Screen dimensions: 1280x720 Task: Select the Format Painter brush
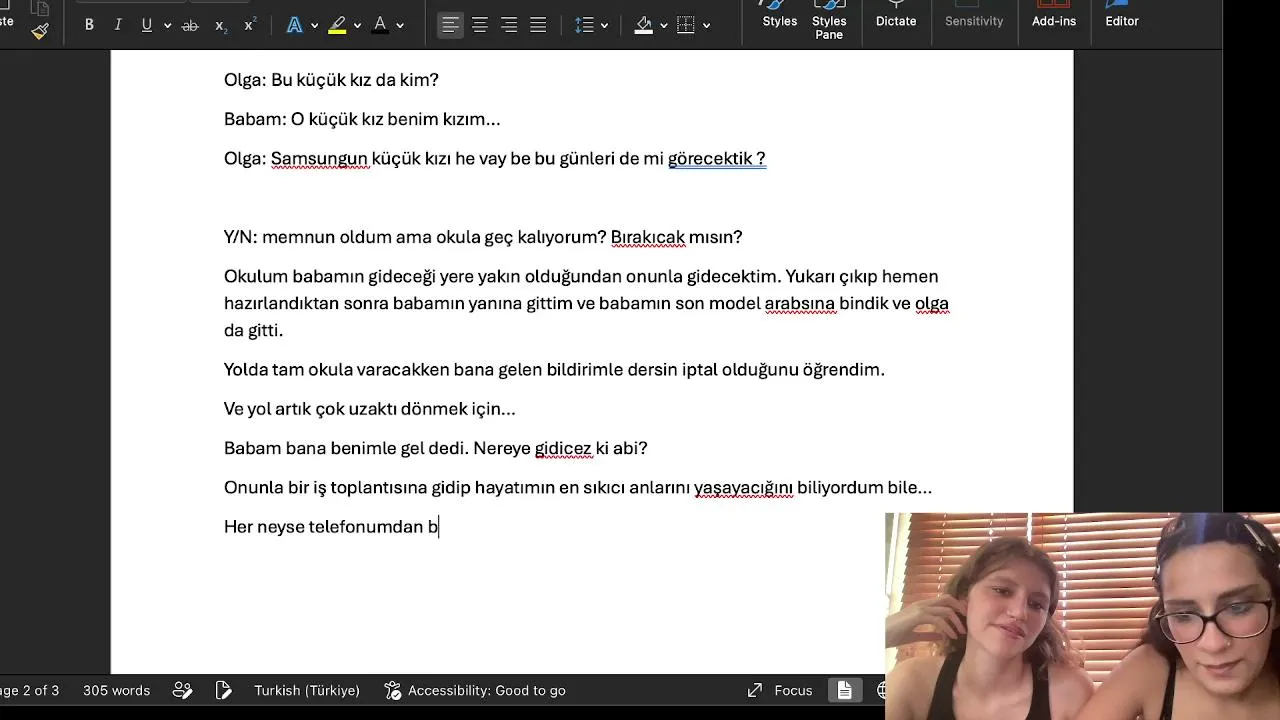(x=39, y=31)
